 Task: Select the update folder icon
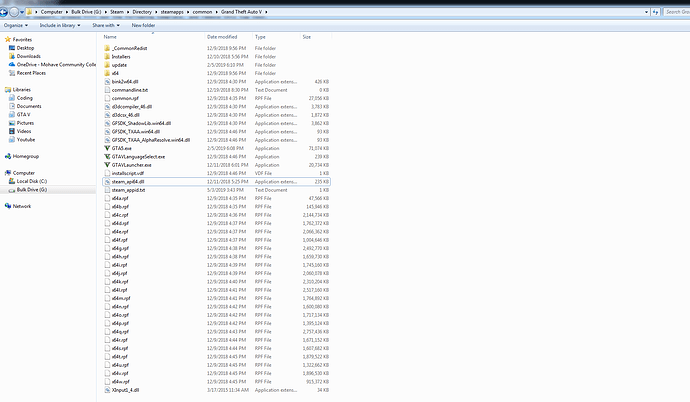[105, 64]
